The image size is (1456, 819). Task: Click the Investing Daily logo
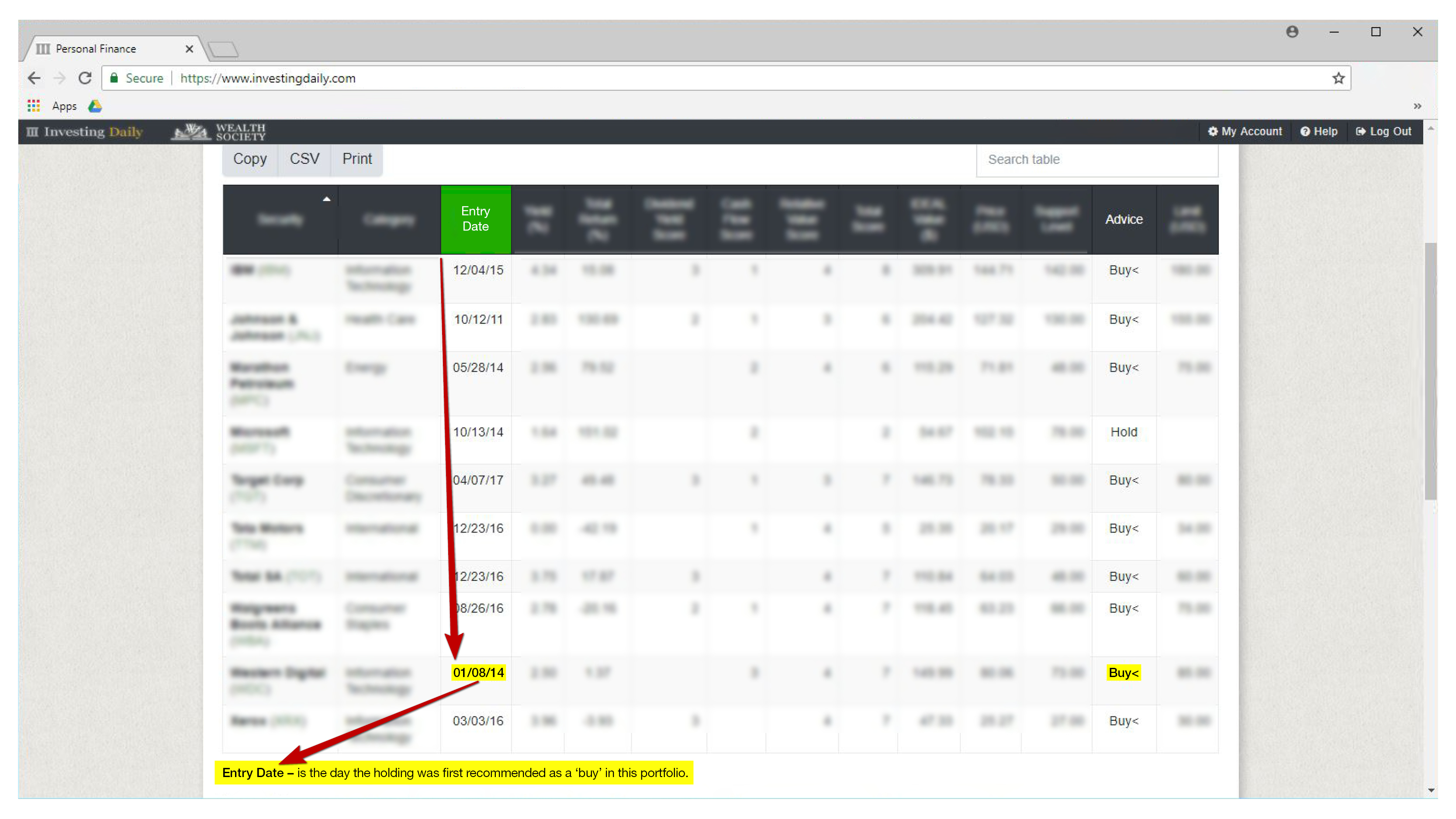pos(85,132)
